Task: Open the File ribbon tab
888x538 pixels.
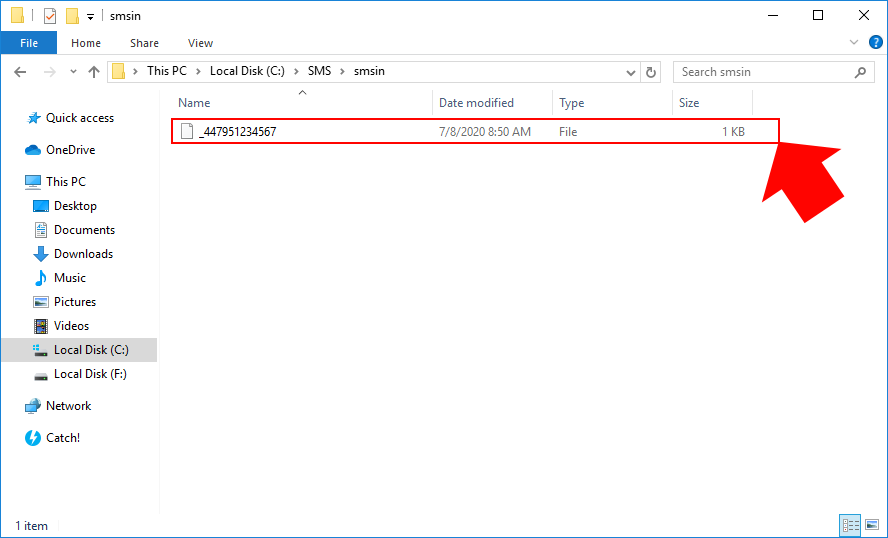Action: point(29,43)
